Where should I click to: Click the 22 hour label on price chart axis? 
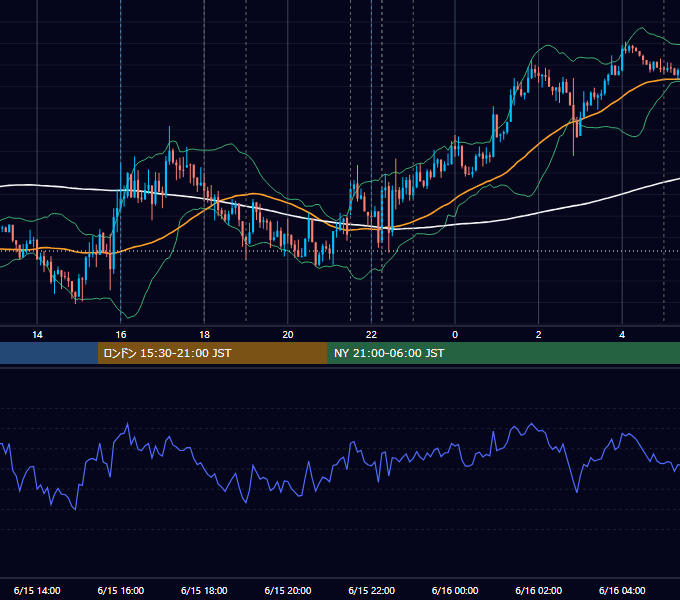click(x=371, y=335)
